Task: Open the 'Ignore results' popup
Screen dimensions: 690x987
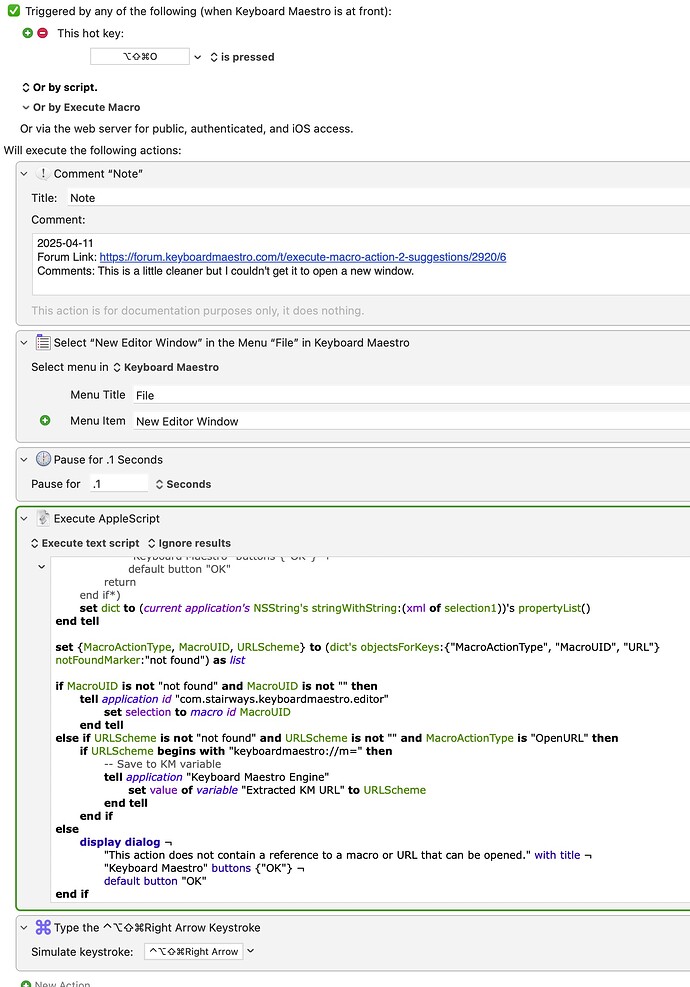Action: tap(189, 543)
